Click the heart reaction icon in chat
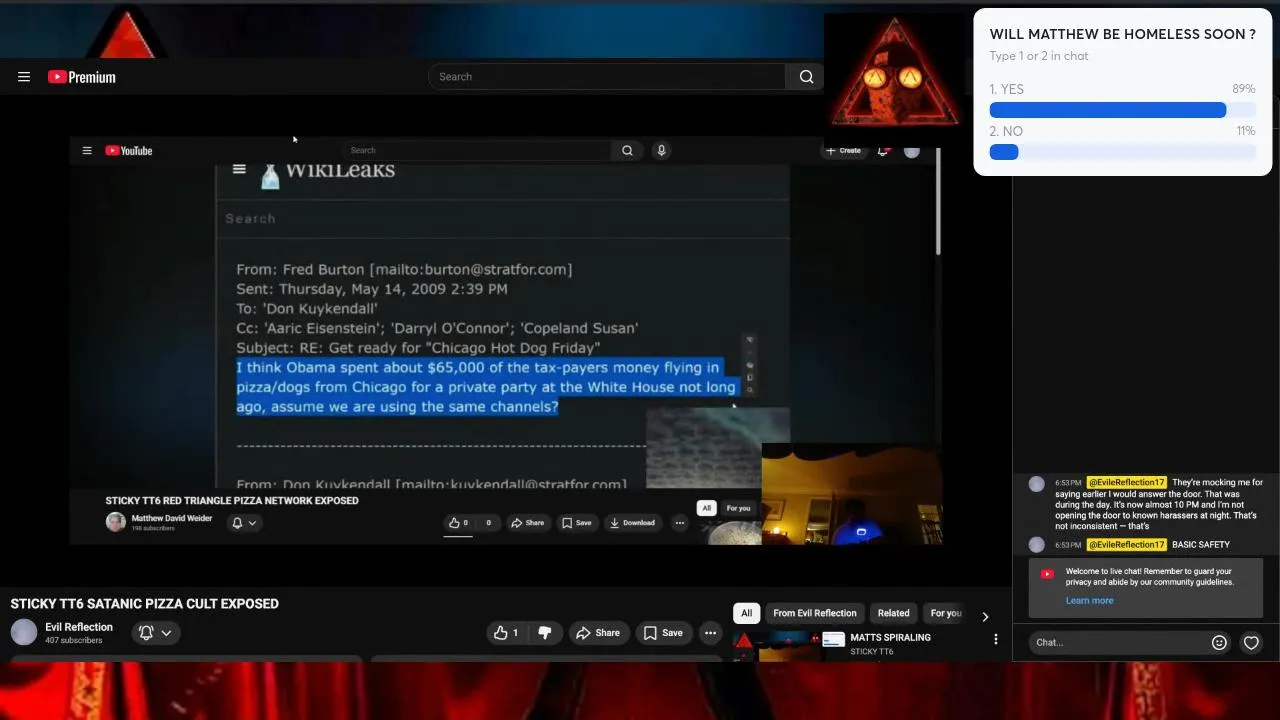The height and width of the screenshot is (720, 1280). [x=1251, y=643]
